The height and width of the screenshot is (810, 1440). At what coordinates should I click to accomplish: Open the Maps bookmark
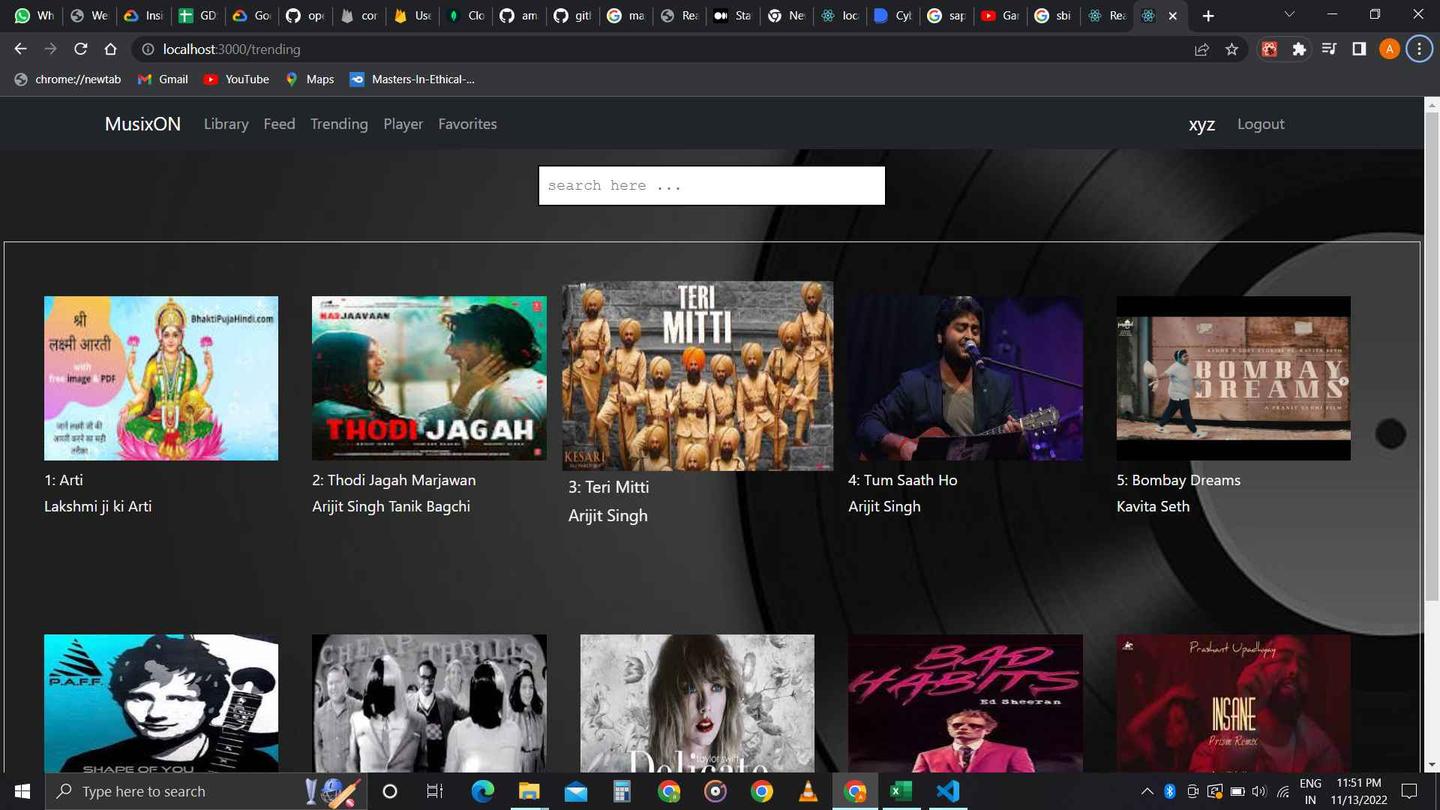[309, 79]
